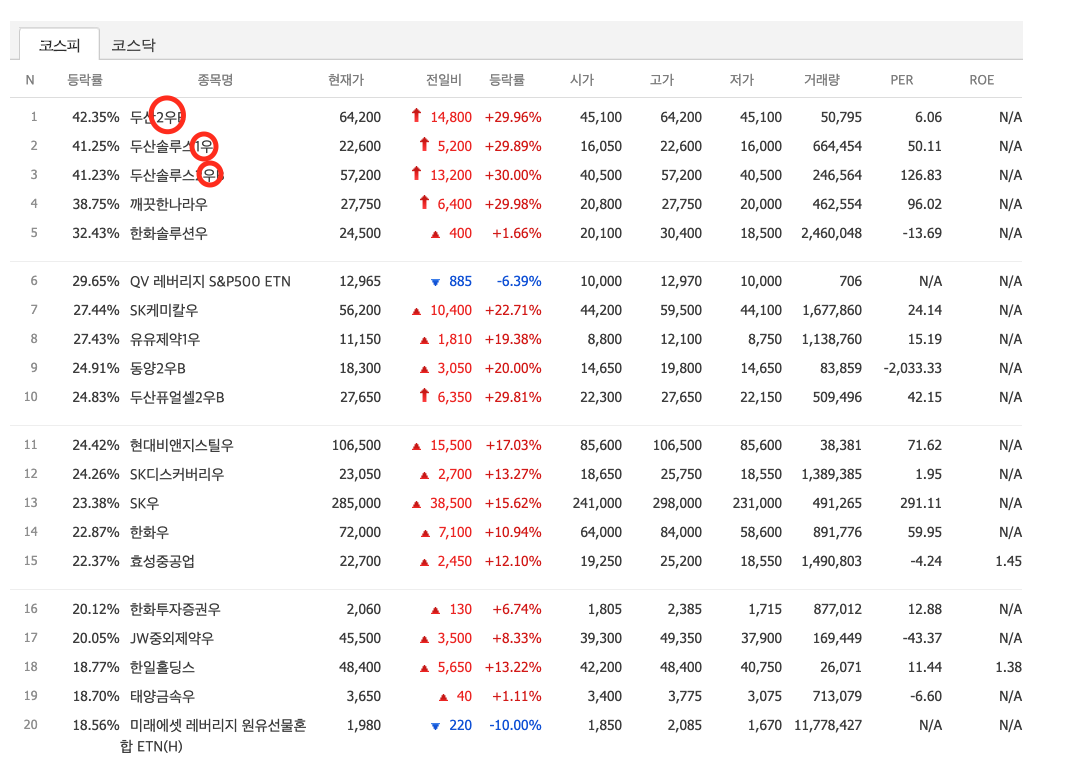Select the 64,200 current price cell
1073x766 pixels.
coord(360,117)
